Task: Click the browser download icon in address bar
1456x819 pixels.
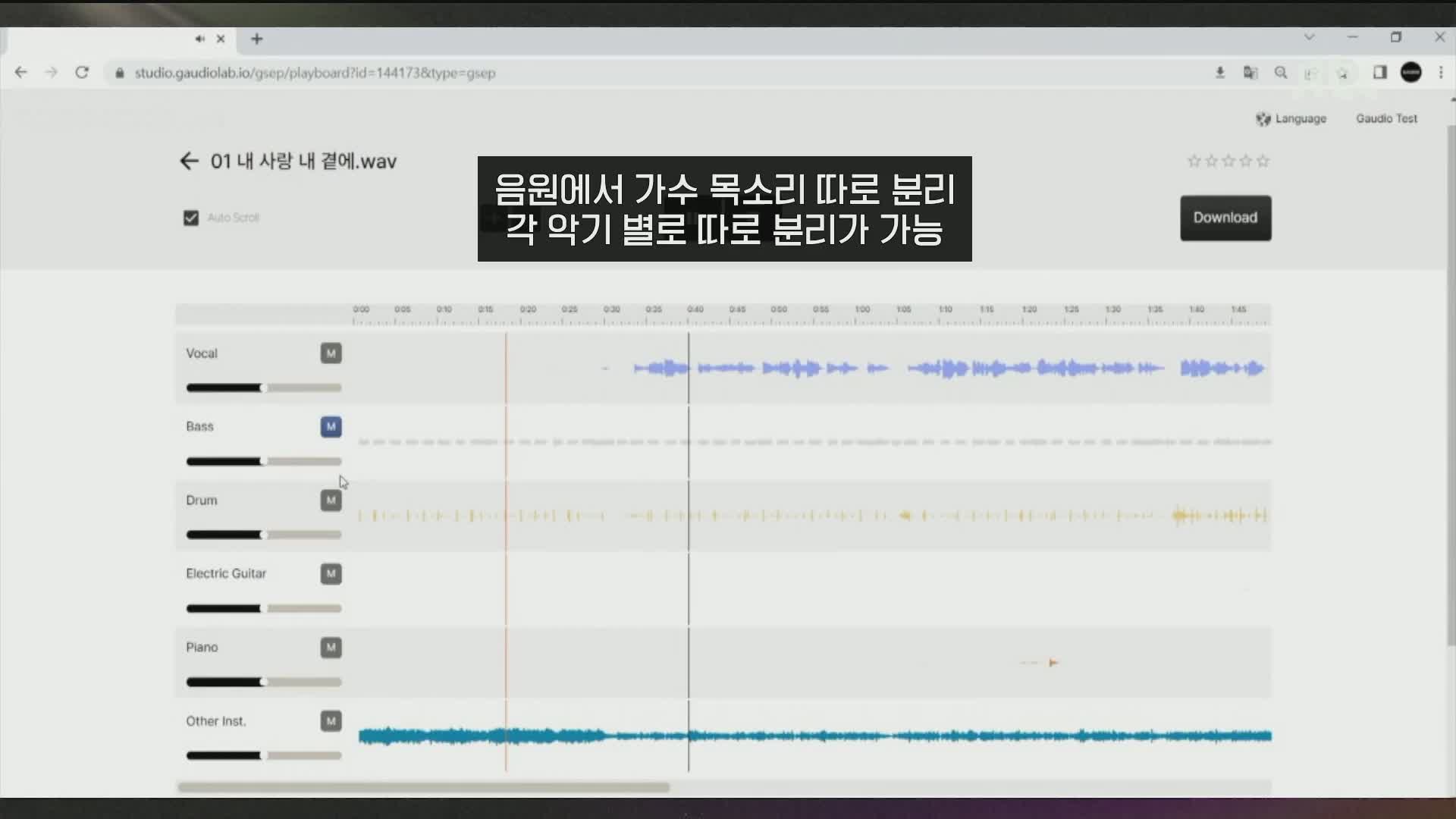Action: pos(1220,73)
